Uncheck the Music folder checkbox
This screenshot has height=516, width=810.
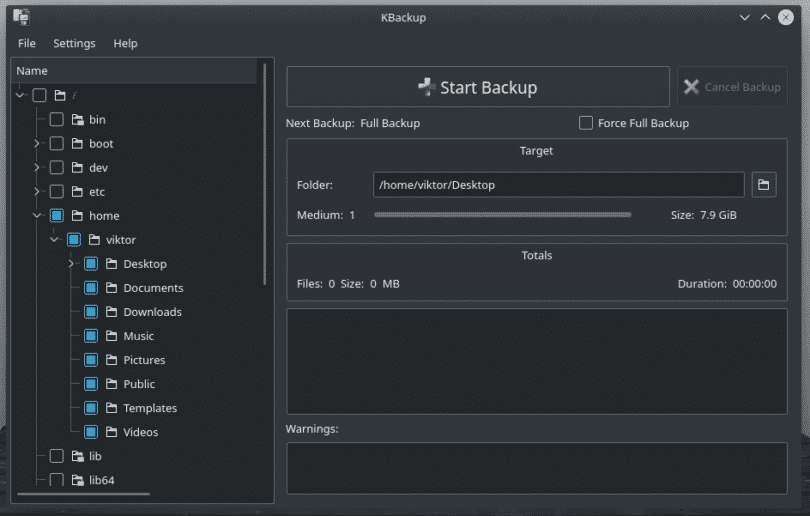(91, 336)
